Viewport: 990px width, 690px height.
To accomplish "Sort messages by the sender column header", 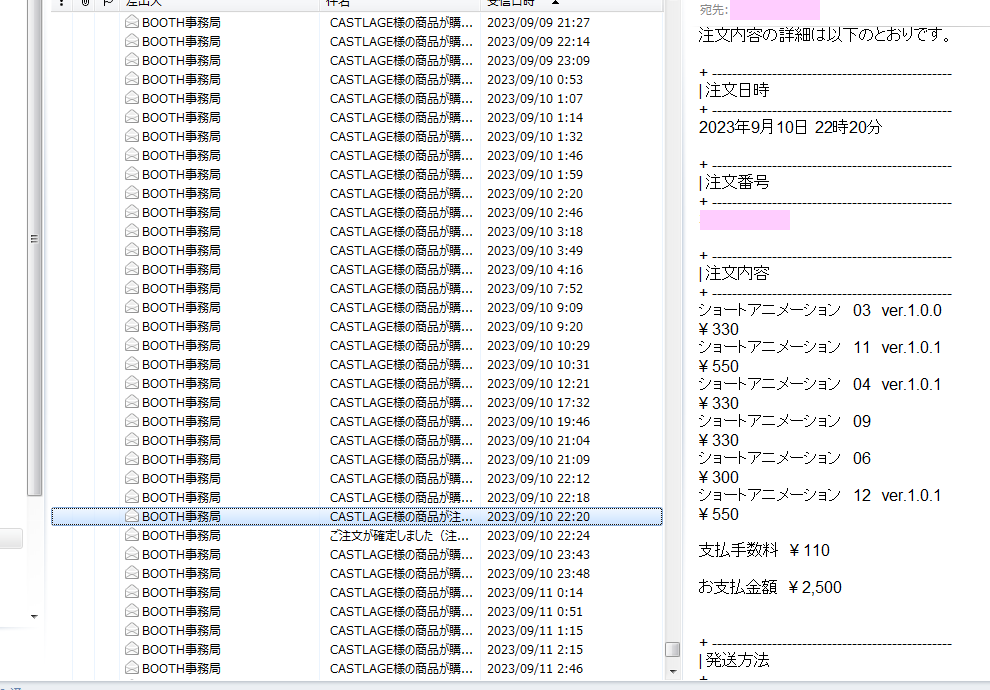I will click(x=220, y=4).
